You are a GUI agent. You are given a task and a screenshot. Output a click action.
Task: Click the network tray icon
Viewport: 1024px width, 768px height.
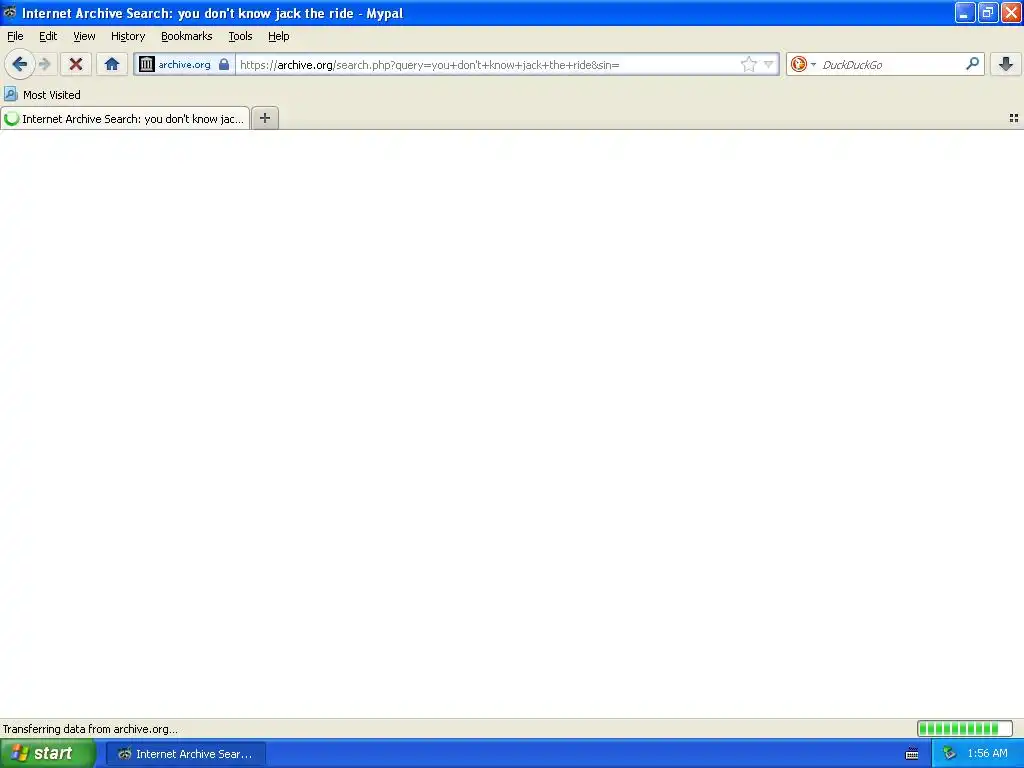pyautogui.click(x=949, y=754)
